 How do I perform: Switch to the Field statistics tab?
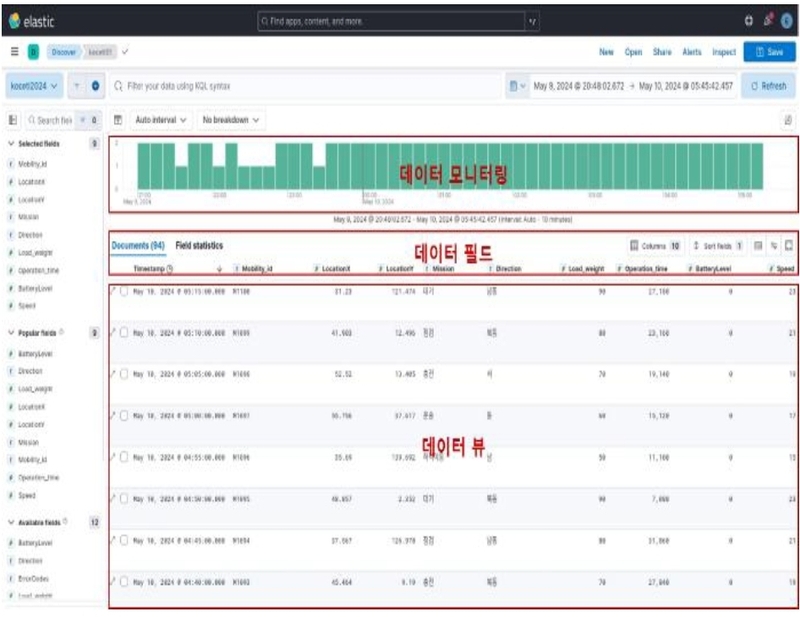(199, 245)
